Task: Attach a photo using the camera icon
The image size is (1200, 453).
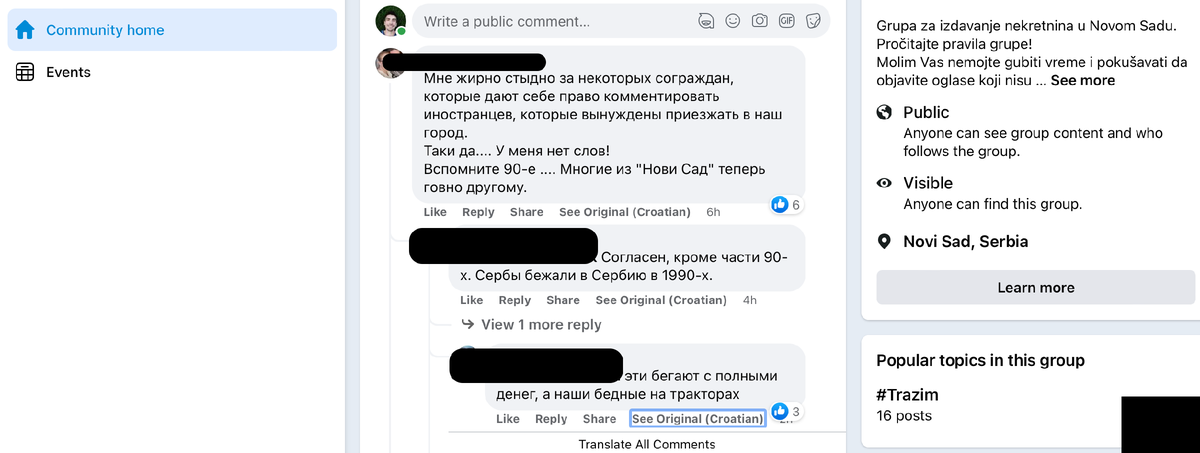Action: [x=760, y=20]
